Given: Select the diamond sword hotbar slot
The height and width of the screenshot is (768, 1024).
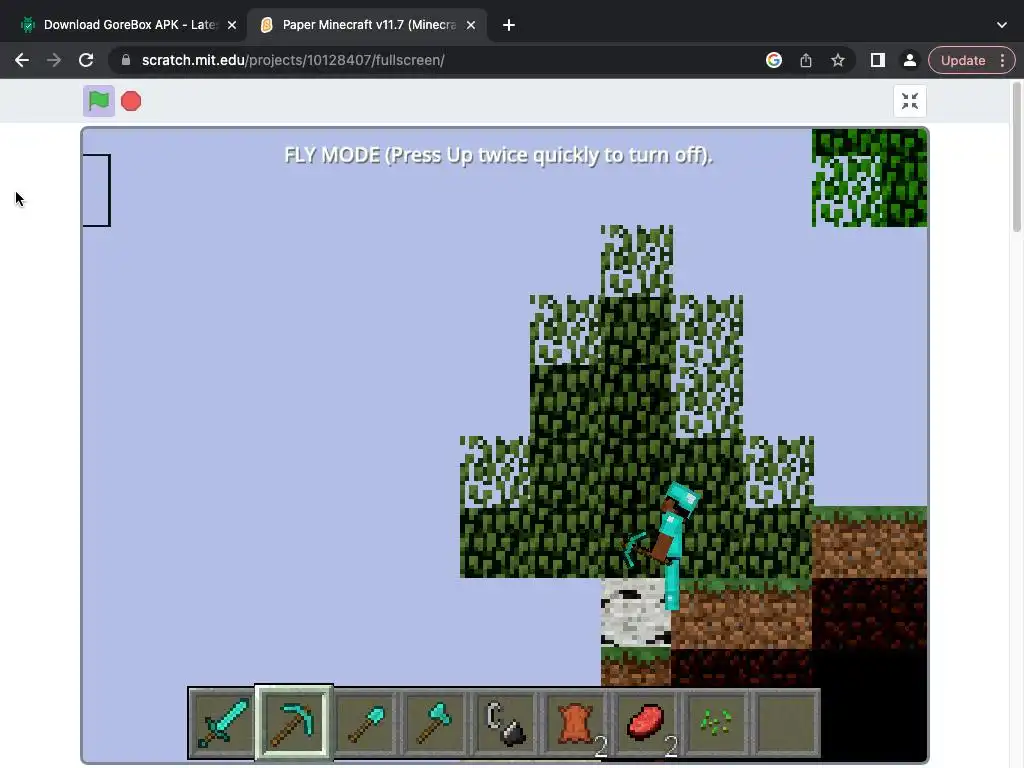Looking at the screenshot, I should click(223, 722).
